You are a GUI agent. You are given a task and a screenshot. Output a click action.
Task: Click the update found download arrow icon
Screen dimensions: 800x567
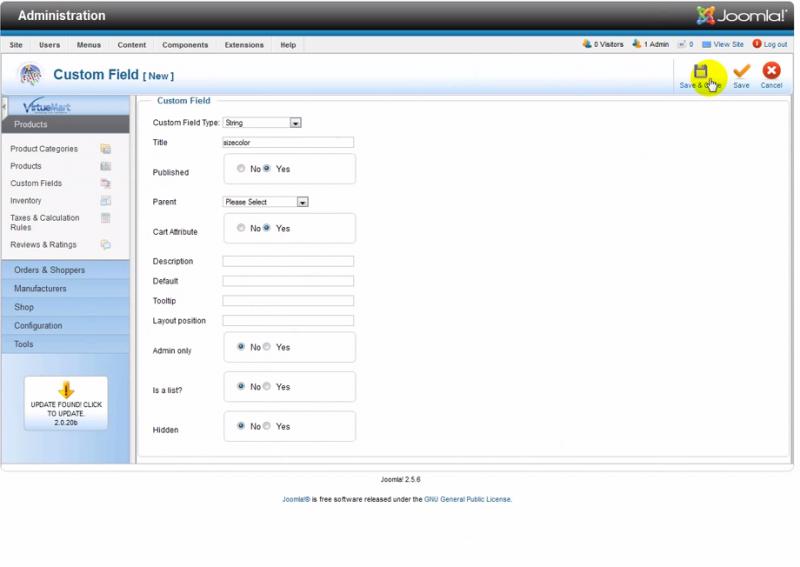66,390
